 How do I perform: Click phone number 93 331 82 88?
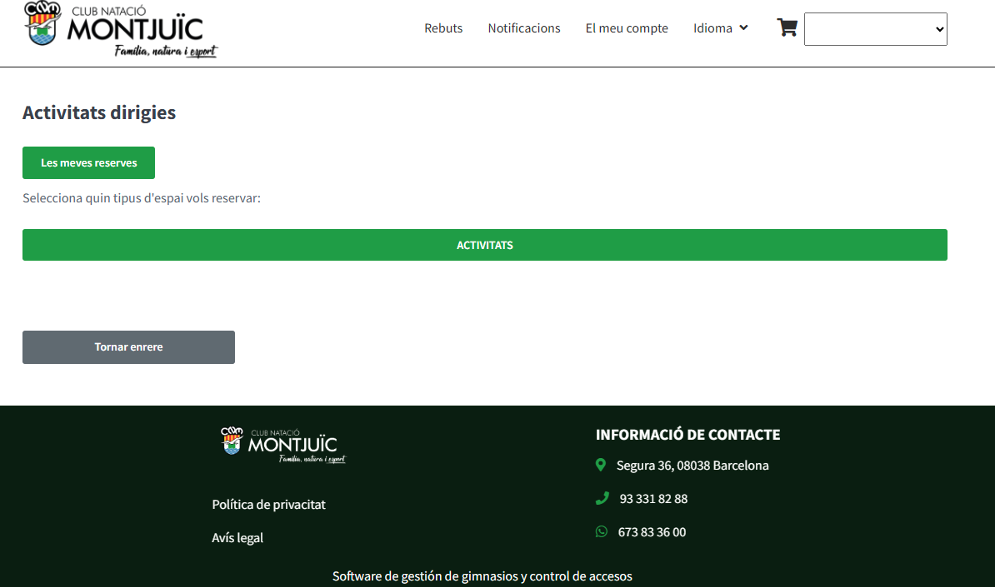(x=653, y=498)
